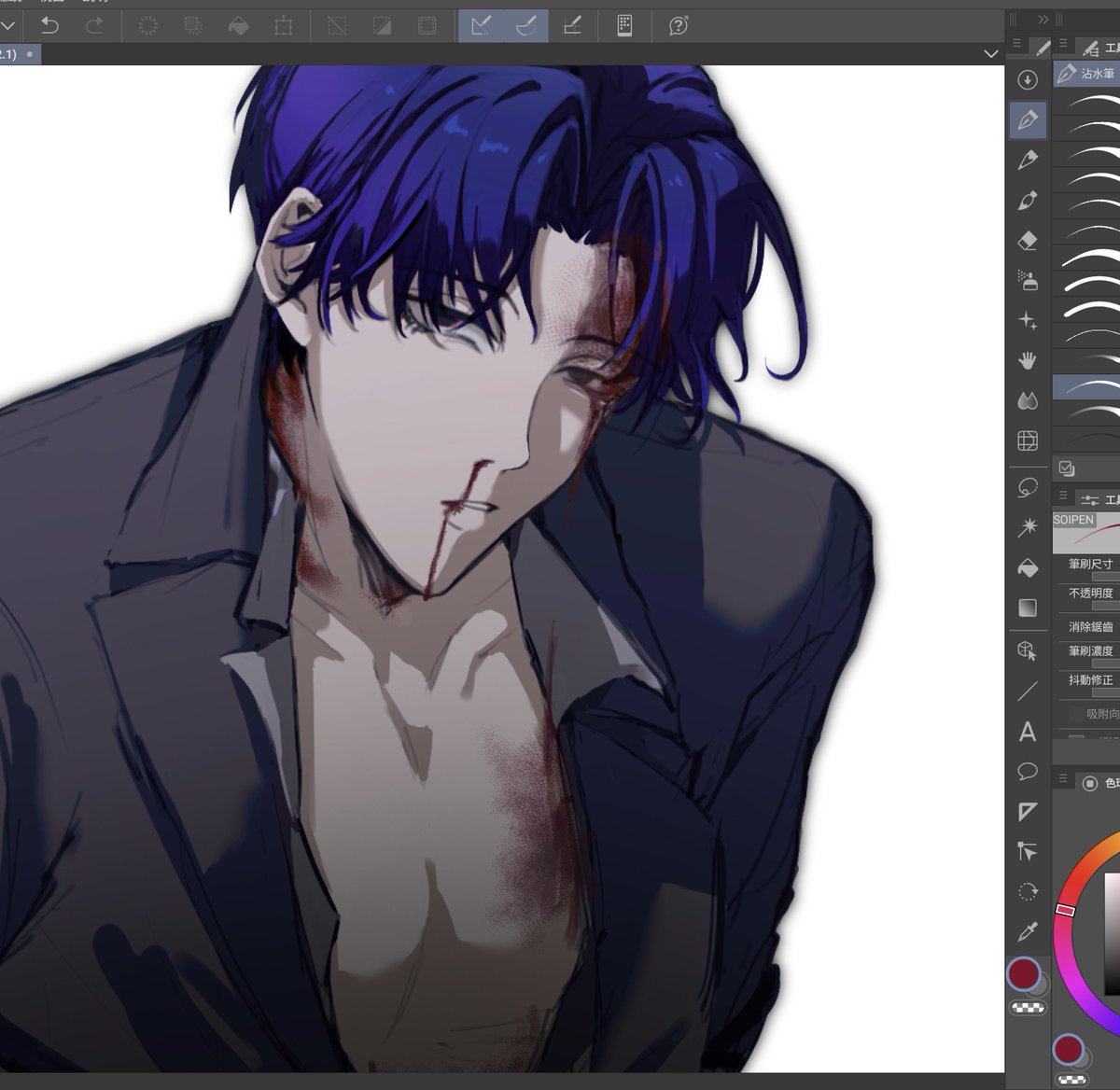Click the Tool Property panel sliders tab icon

click(x=1089, y=500)
